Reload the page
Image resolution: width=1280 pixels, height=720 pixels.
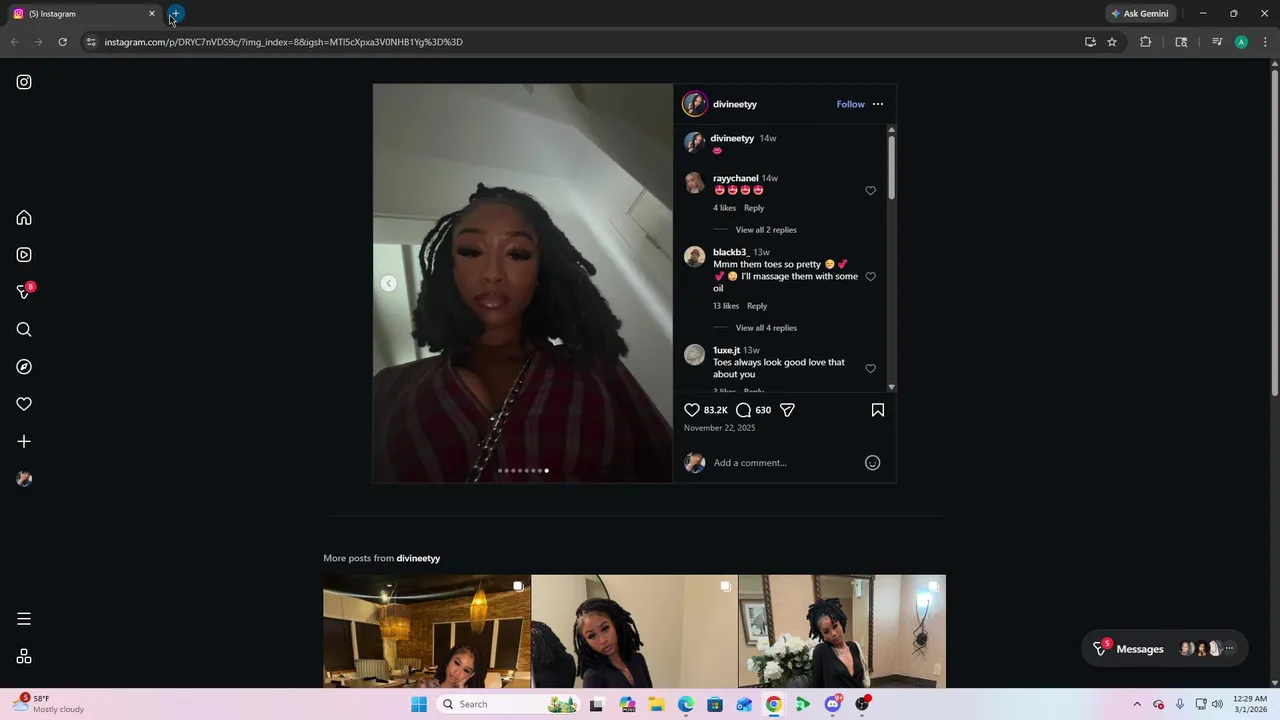click(x=62, y=42)
